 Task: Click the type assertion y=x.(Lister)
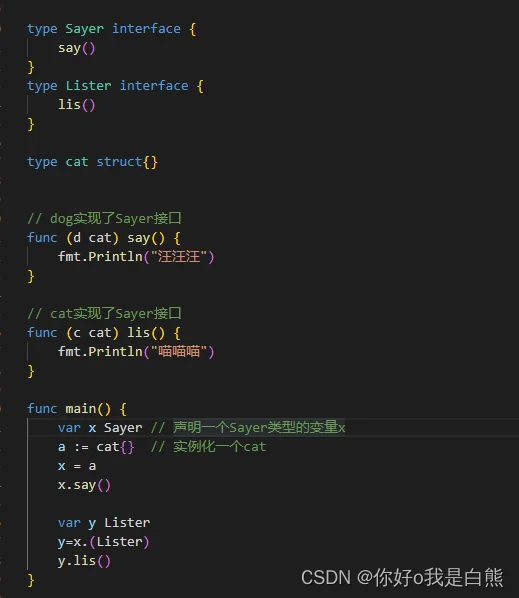pos(103,542)
